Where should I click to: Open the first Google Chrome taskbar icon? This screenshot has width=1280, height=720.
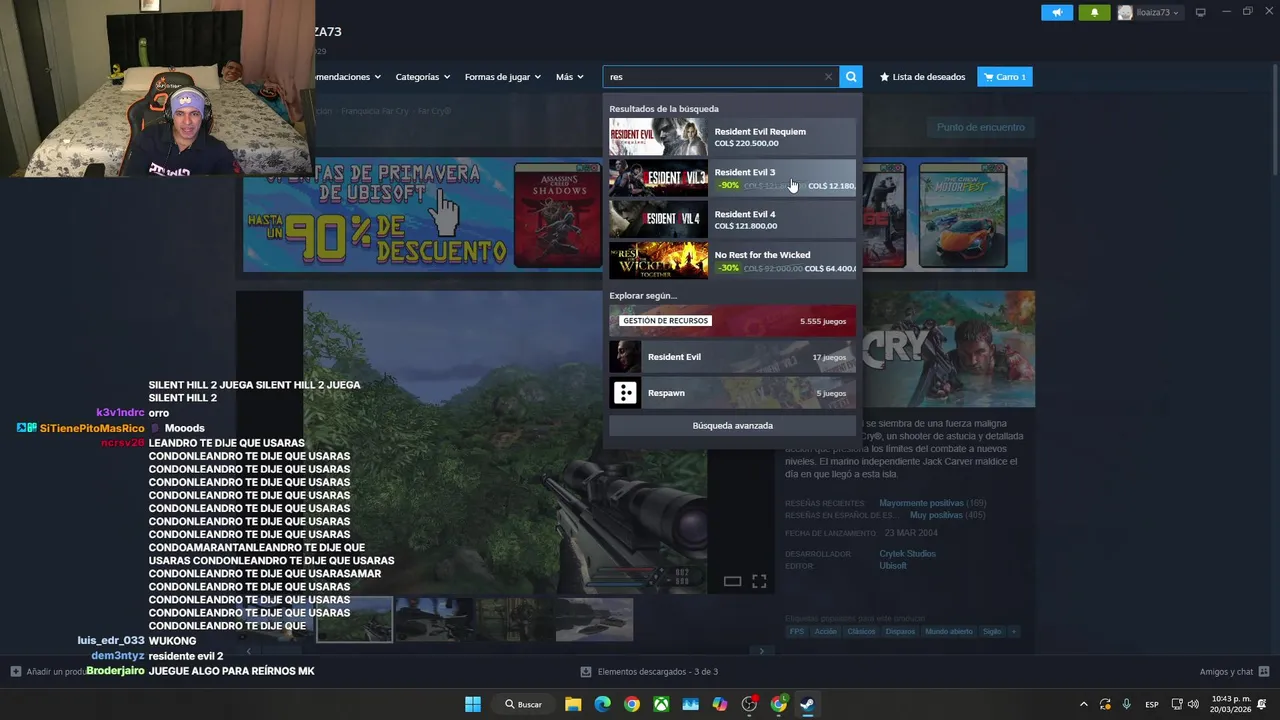[632, 704]
